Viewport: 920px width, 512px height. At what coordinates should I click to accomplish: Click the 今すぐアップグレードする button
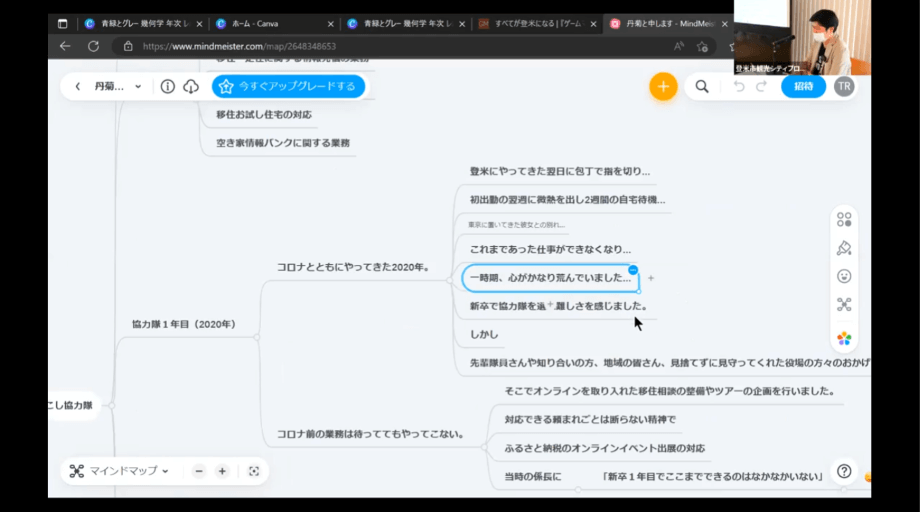pos(288,86)
